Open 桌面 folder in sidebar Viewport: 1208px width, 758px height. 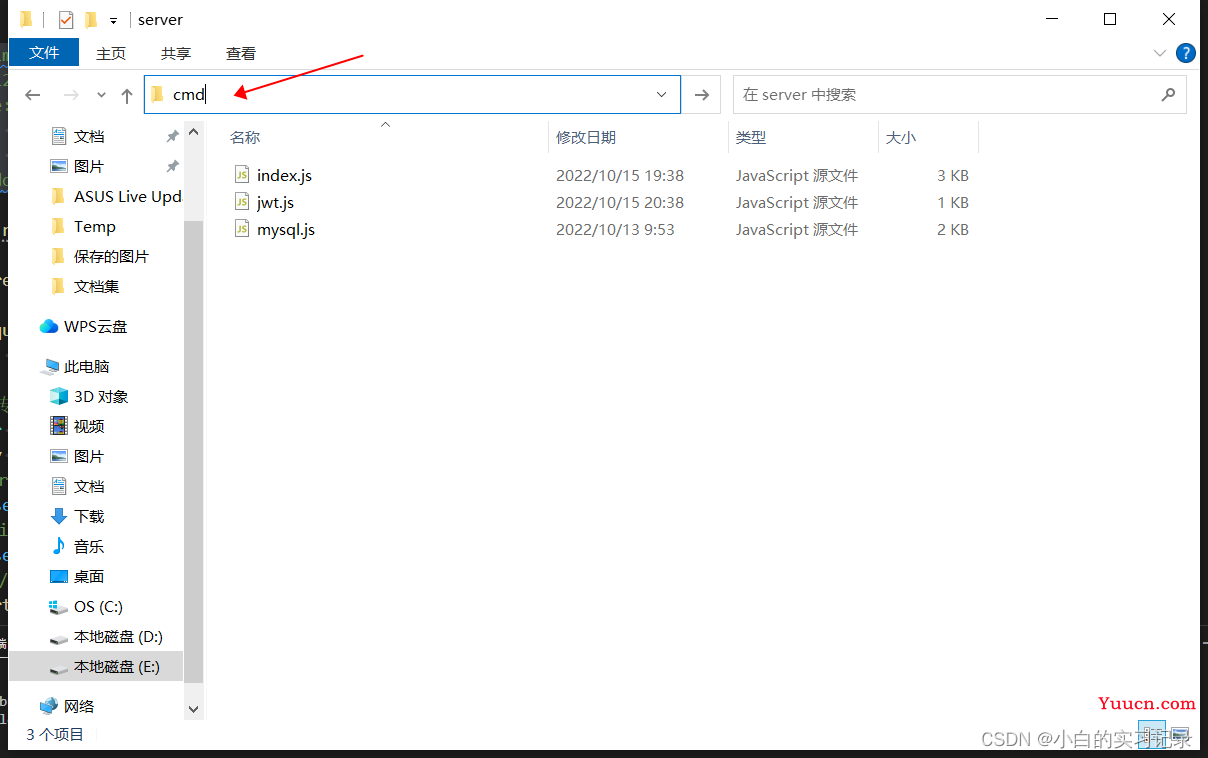89,576
